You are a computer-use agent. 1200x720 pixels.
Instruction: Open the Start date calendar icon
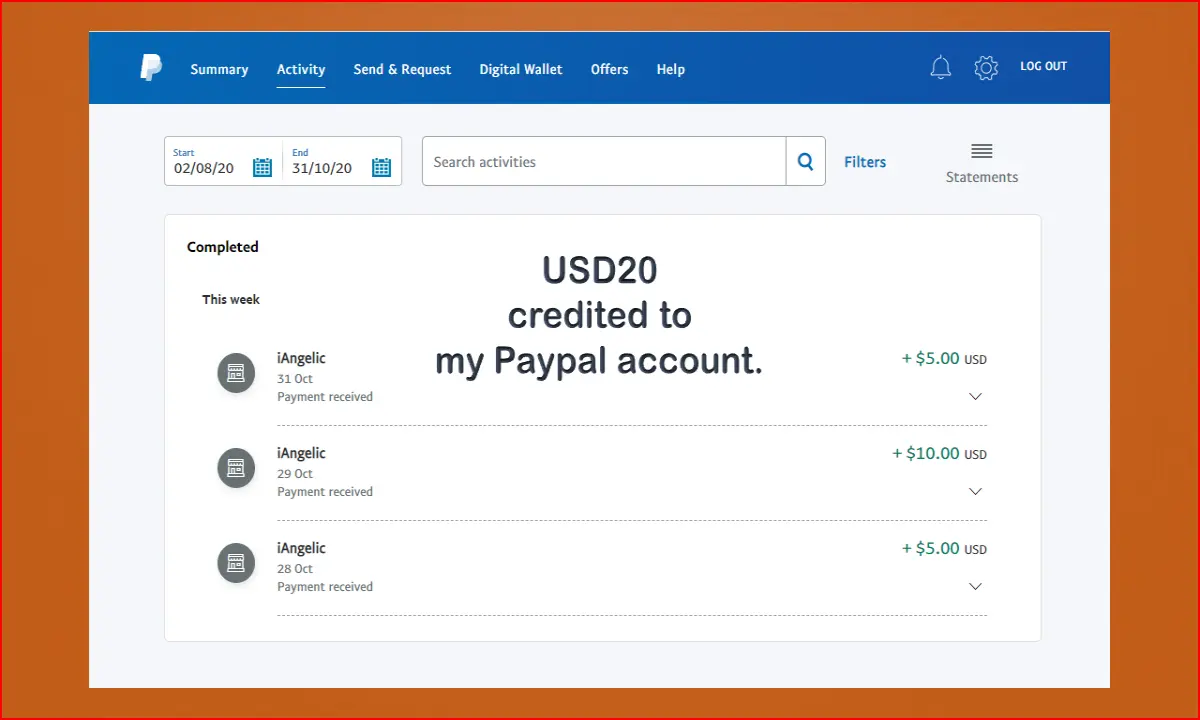[x=262, y=167]
